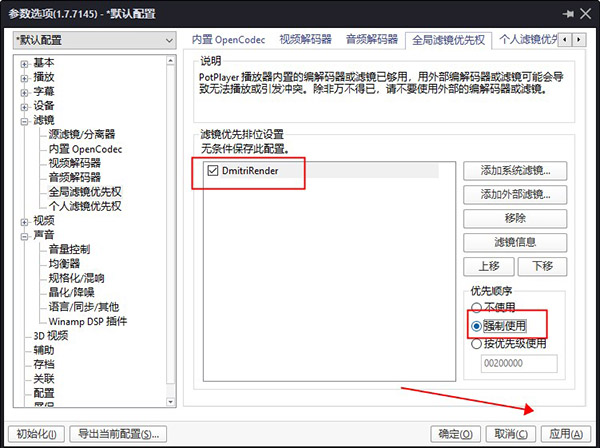The width and height of the screenshot is (600, 448).
Task: Expand the 播放 tree node
Action: pyautogui.click(x=24, y=78)
